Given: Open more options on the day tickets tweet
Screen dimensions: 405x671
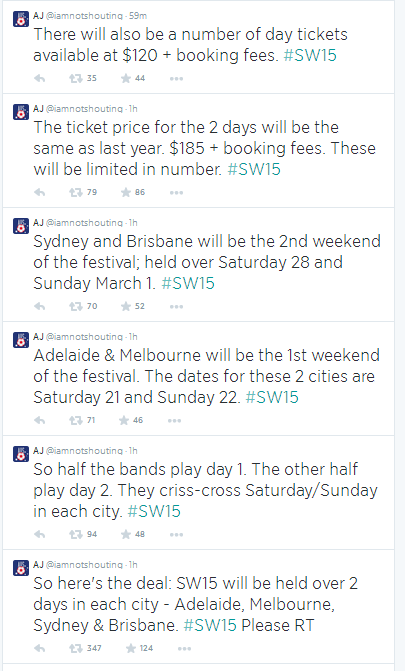Looking at the screenshot, I should point(176,79).
